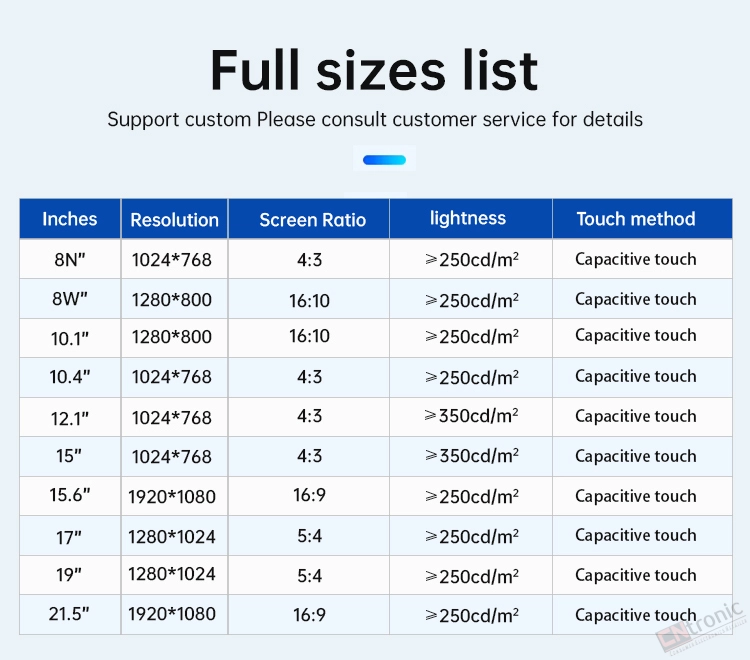Click the customer service subtitle text
750x660 pixels.
tap(375, 120)
